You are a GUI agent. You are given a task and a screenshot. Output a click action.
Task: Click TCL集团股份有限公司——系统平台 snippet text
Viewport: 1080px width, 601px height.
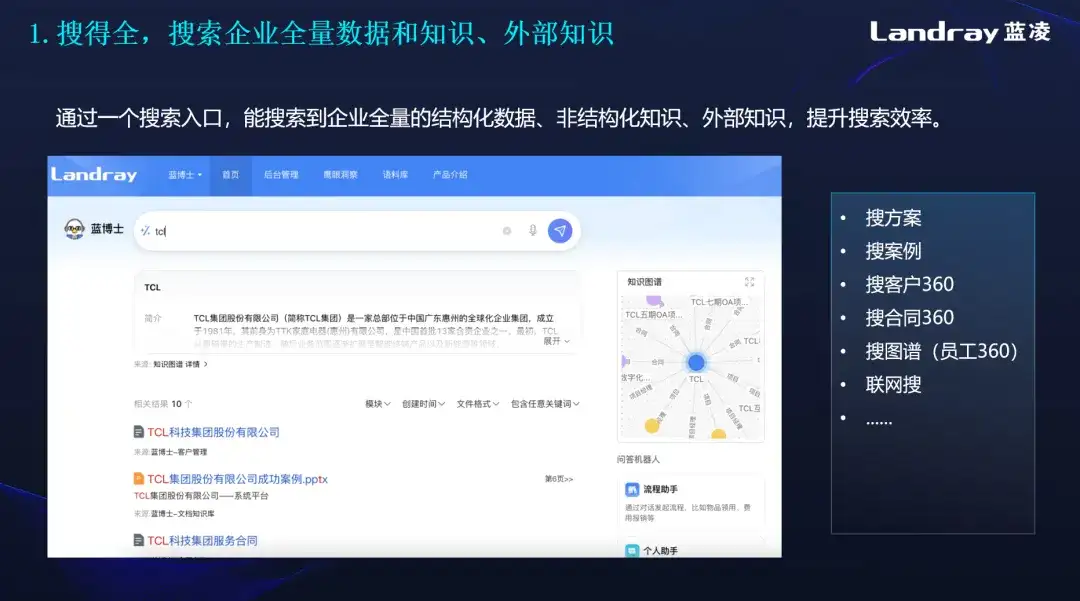[x=201, y=496]
